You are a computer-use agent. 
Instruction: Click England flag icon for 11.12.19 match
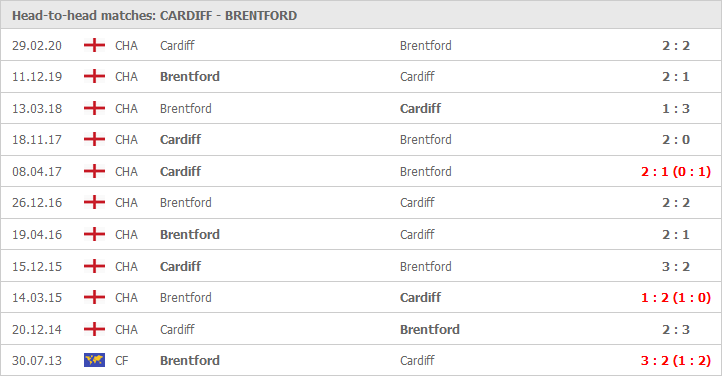94,76
